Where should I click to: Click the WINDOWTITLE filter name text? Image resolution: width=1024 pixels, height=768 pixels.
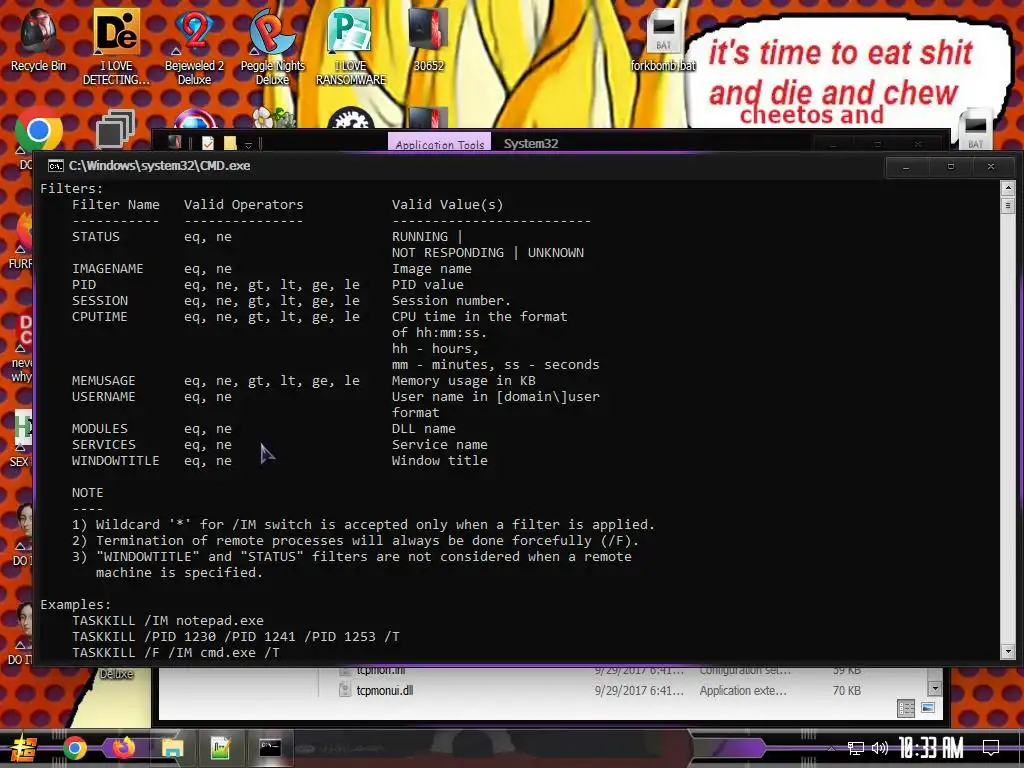tap(116, 460)
